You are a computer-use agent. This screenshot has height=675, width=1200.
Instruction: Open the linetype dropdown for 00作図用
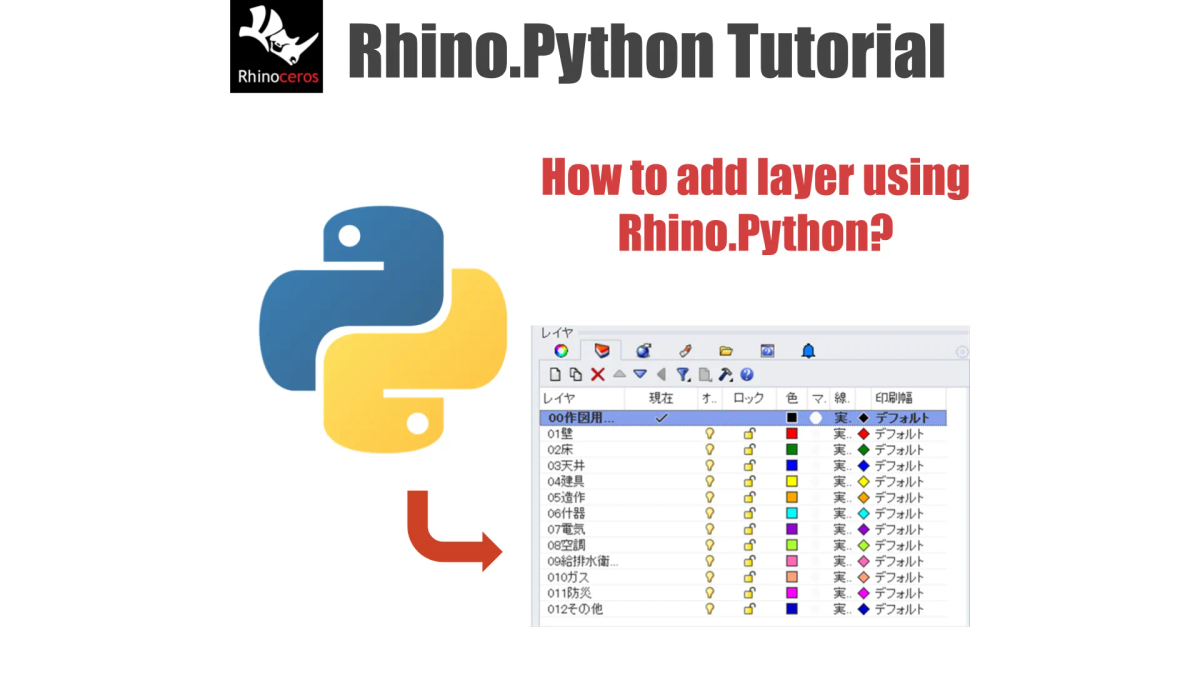[841, 417]
